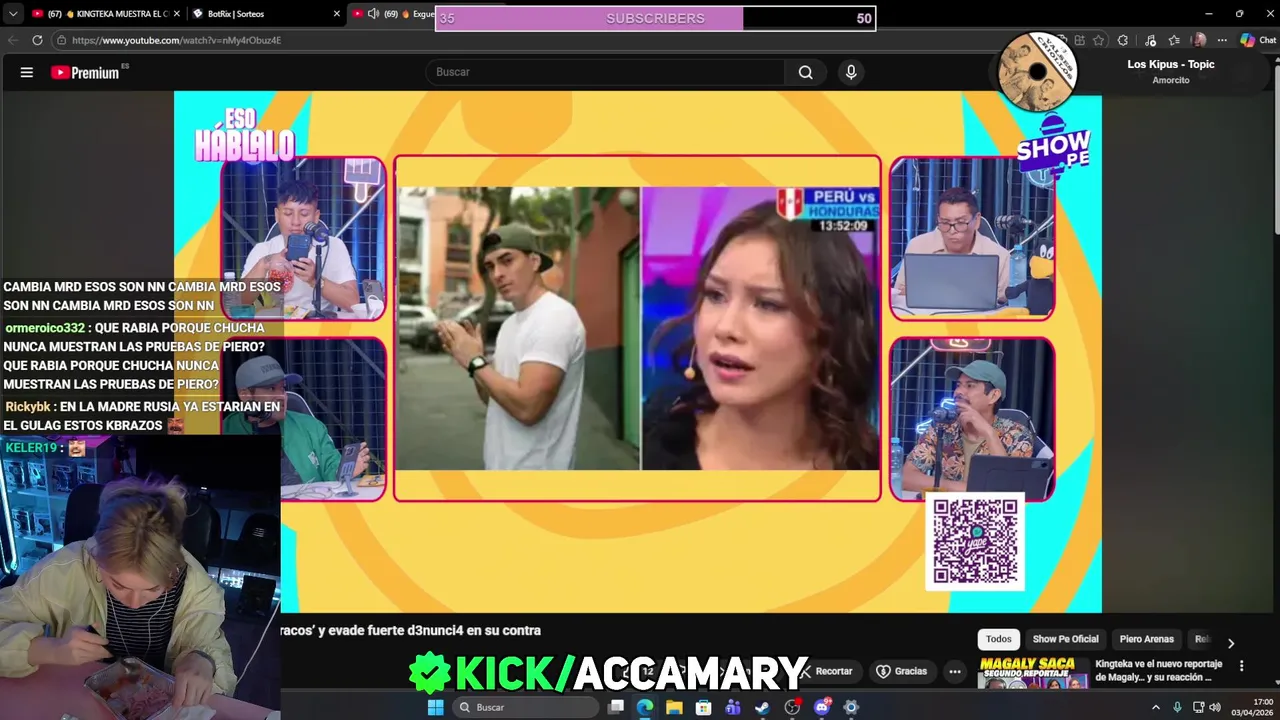The width and height of the screenshot is (1280, 720).
Task: Open Steam from the taskbar
Action: [762, 707]
